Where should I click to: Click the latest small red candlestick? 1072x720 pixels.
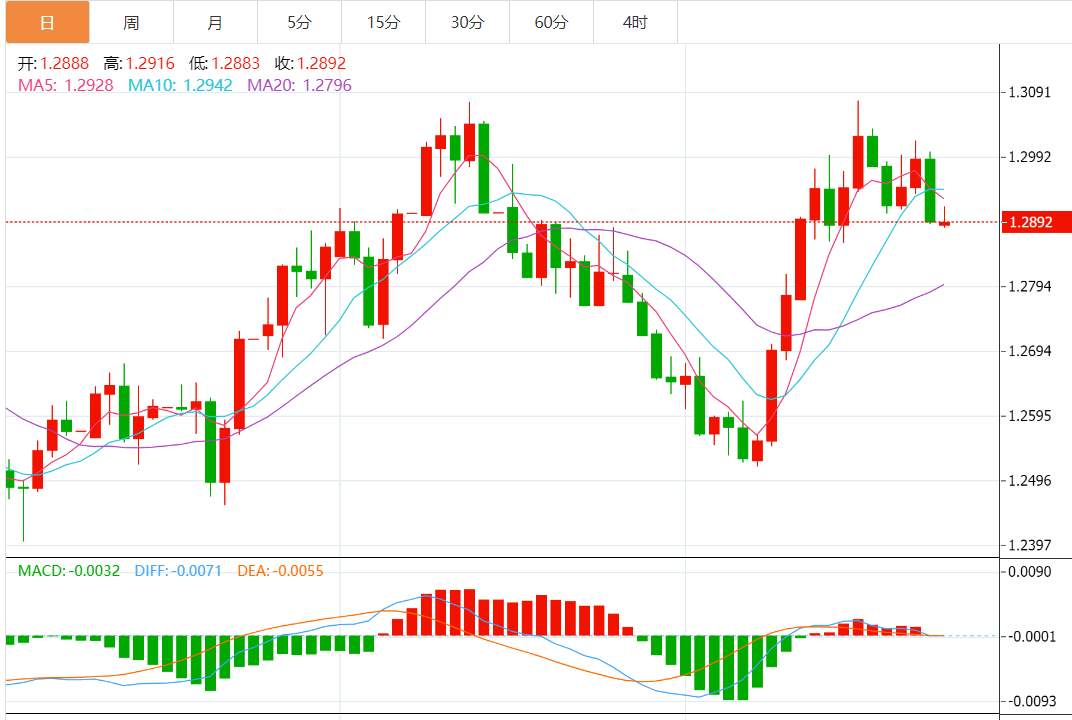click(x=944, y=223)
